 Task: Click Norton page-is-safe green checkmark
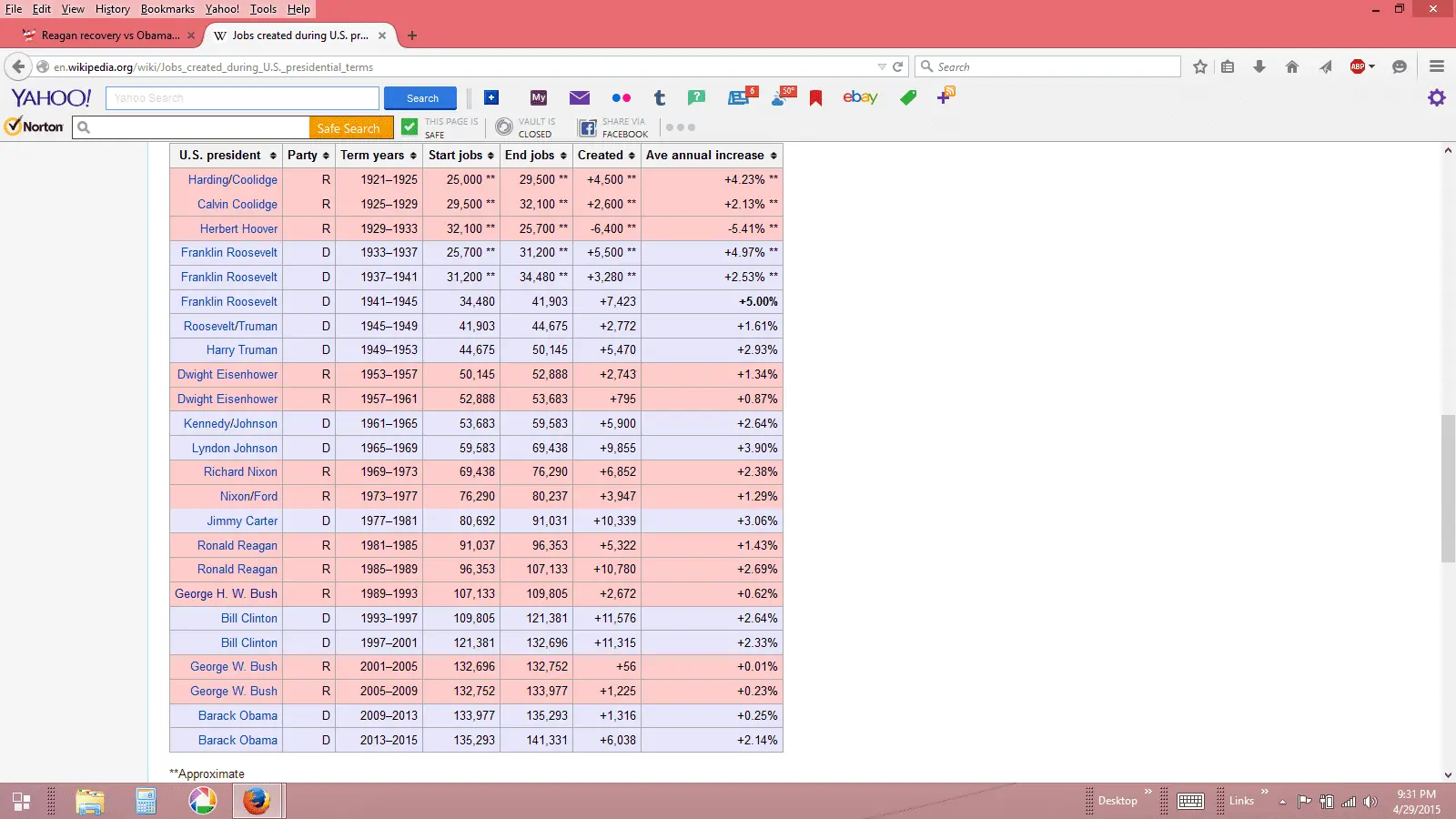click(x=409, y=127)
